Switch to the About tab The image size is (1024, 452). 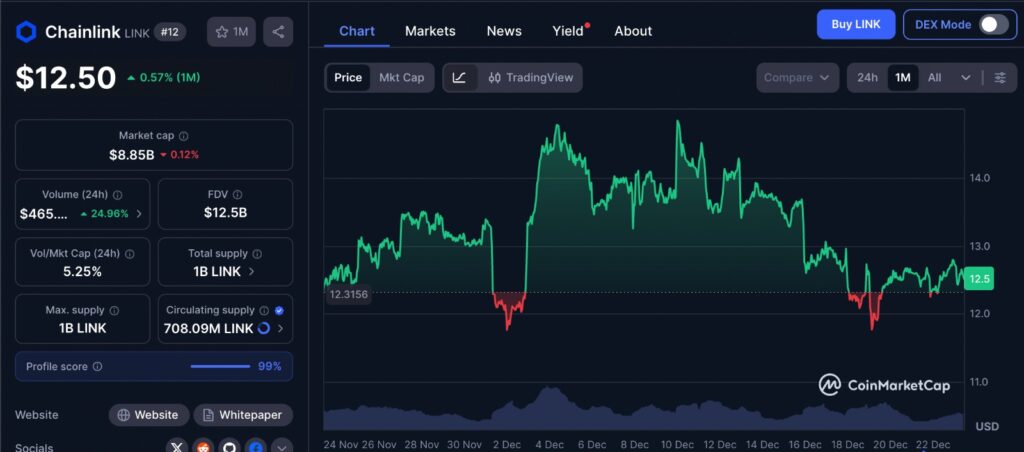click(633, 31)
